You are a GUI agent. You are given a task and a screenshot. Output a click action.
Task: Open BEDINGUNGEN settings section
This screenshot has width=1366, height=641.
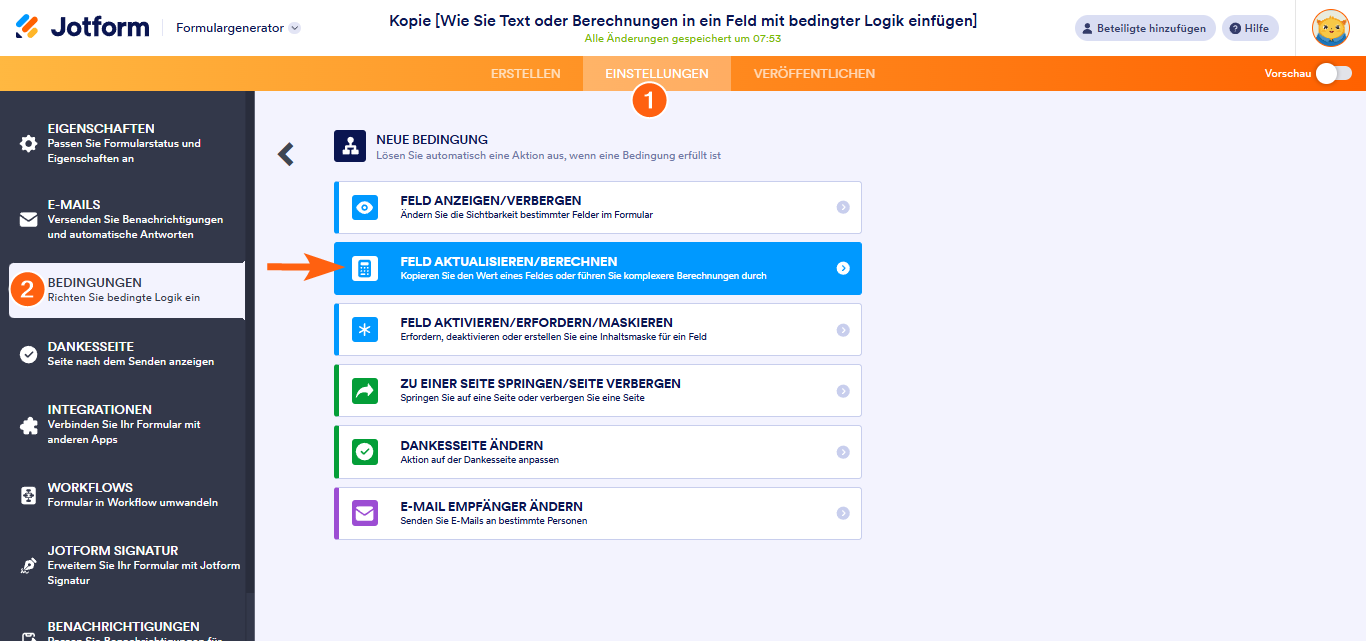(x=127, y=290)
